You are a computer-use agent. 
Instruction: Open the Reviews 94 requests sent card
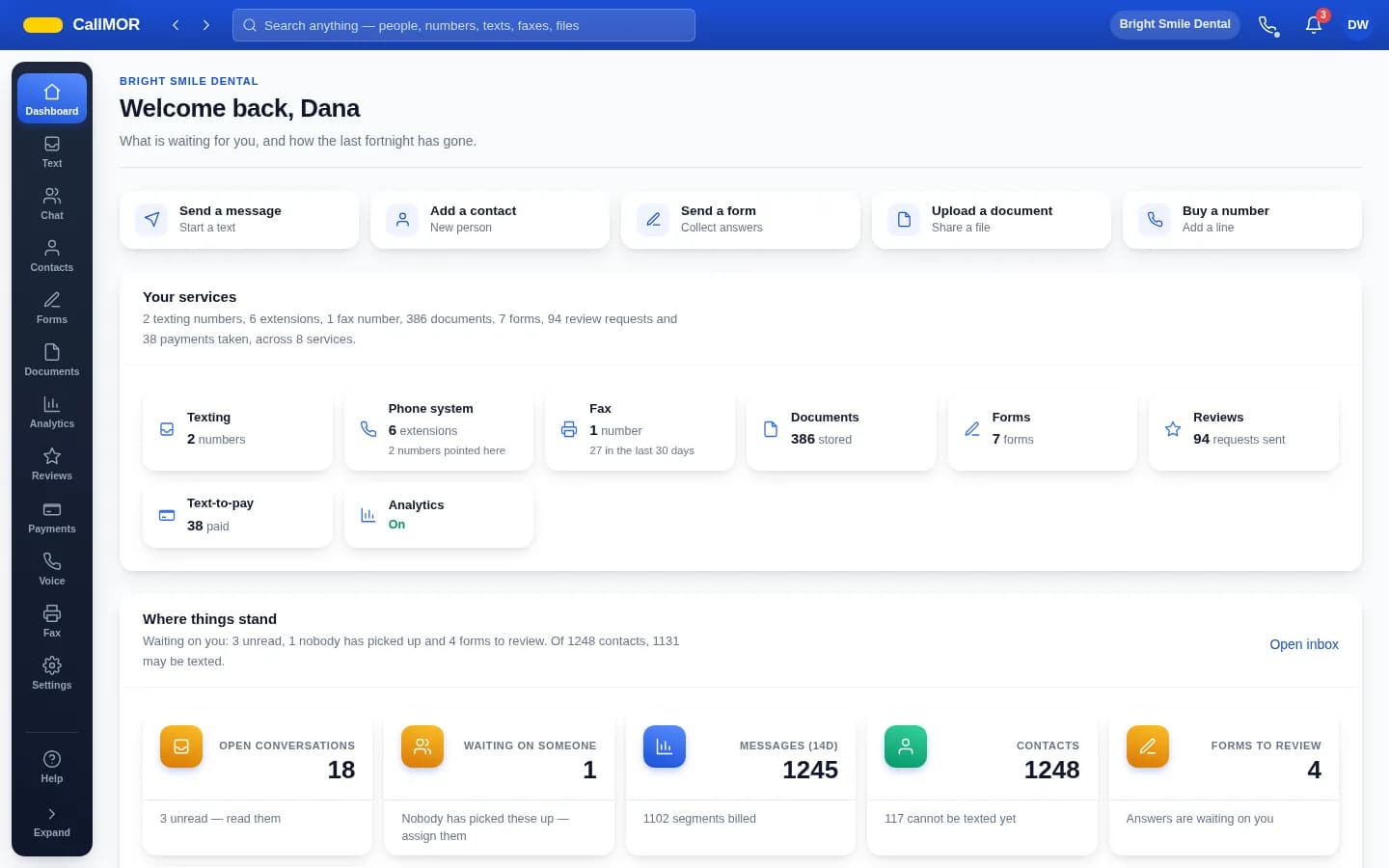(x=1243, y=428)
